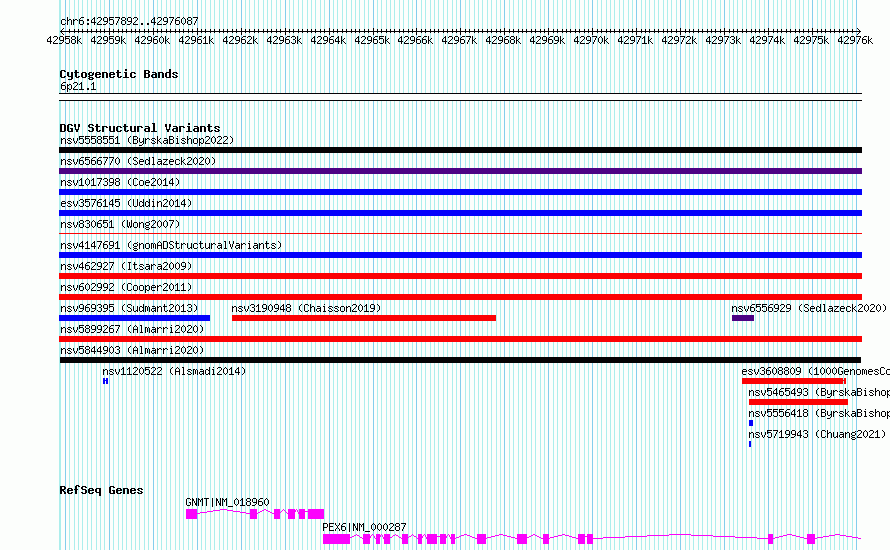Open the nsv5556418 variant label
Image resolution: width=890 pixels, height=550 pixels.
pyautogui.click(x=818, y=413)
